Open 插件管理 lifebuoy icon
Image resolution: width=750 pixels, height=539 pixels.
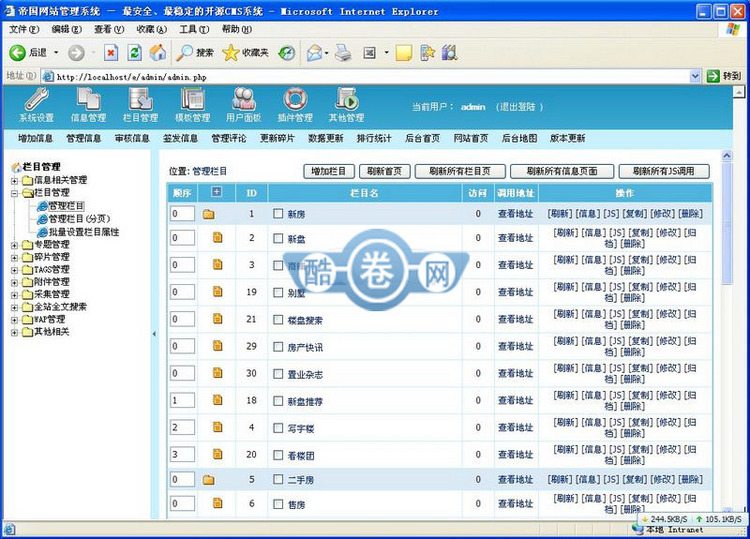click(x=295, y=99)
